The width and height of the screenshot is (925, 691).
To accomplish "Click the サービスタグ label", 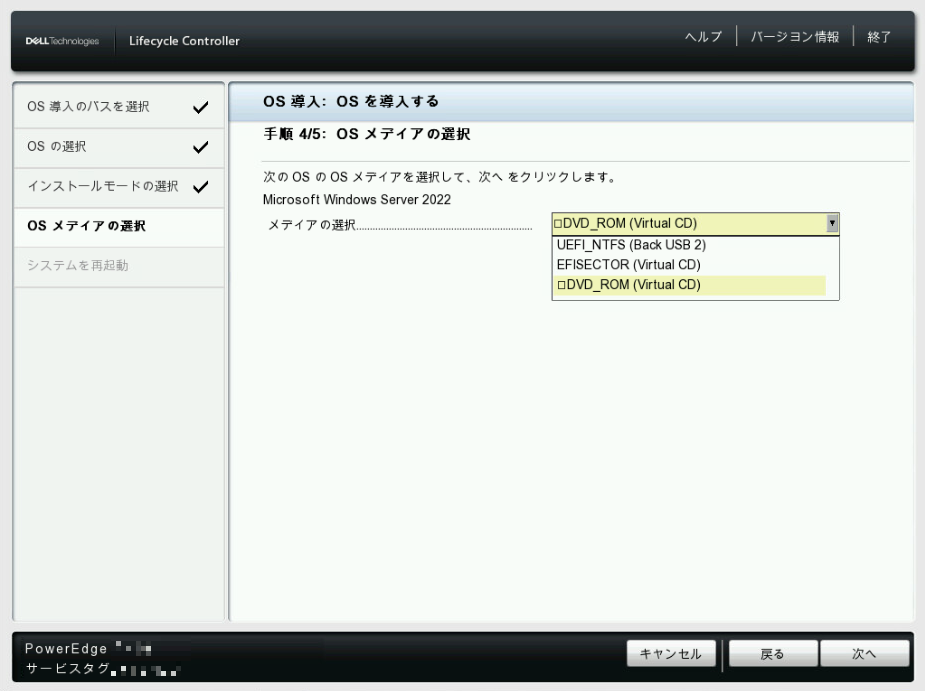I will coord(67,668).
